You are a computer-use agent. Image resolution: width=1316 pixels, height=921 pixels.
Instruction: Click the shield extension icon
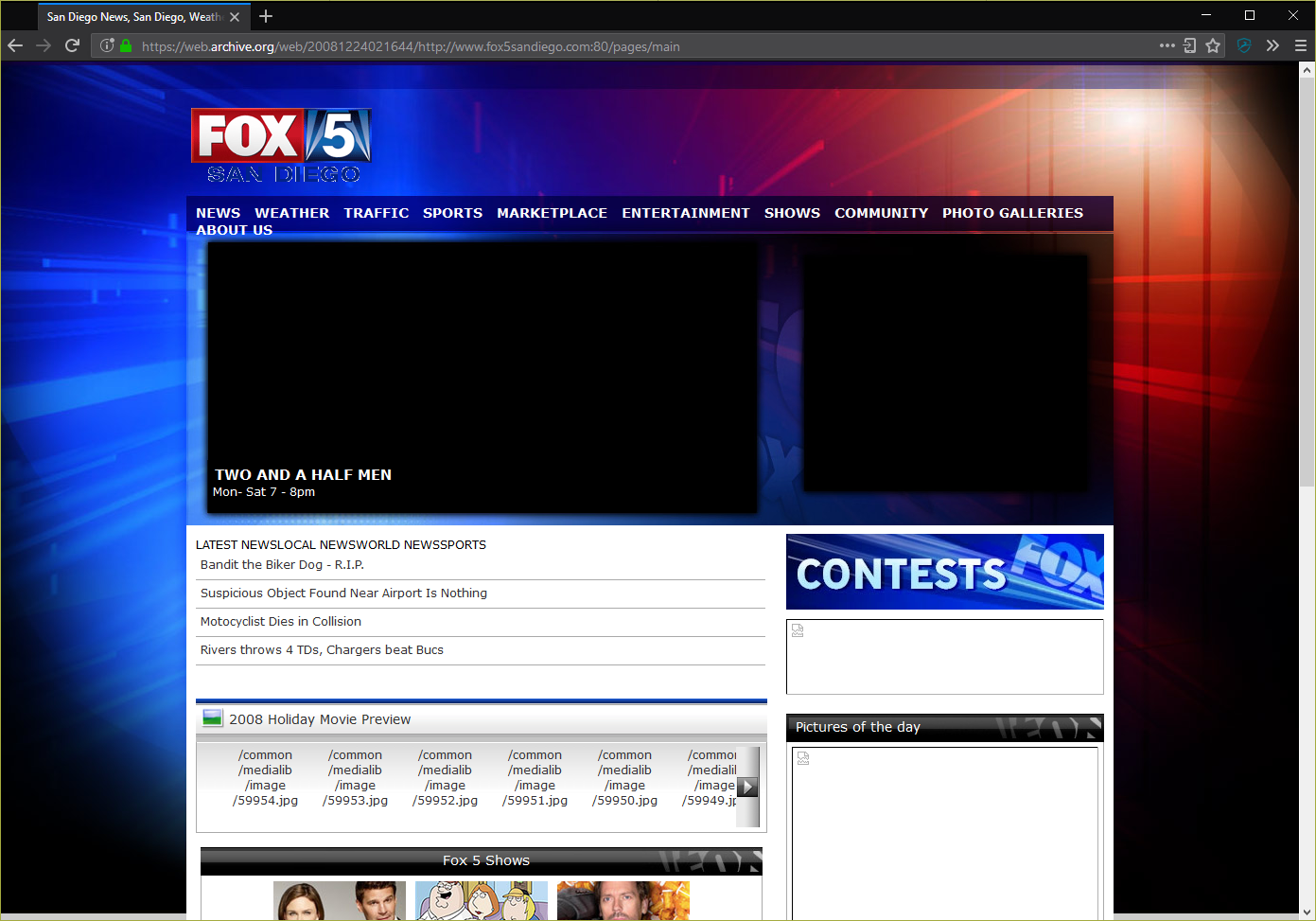pyautogui.click(x=1244, y=45)
